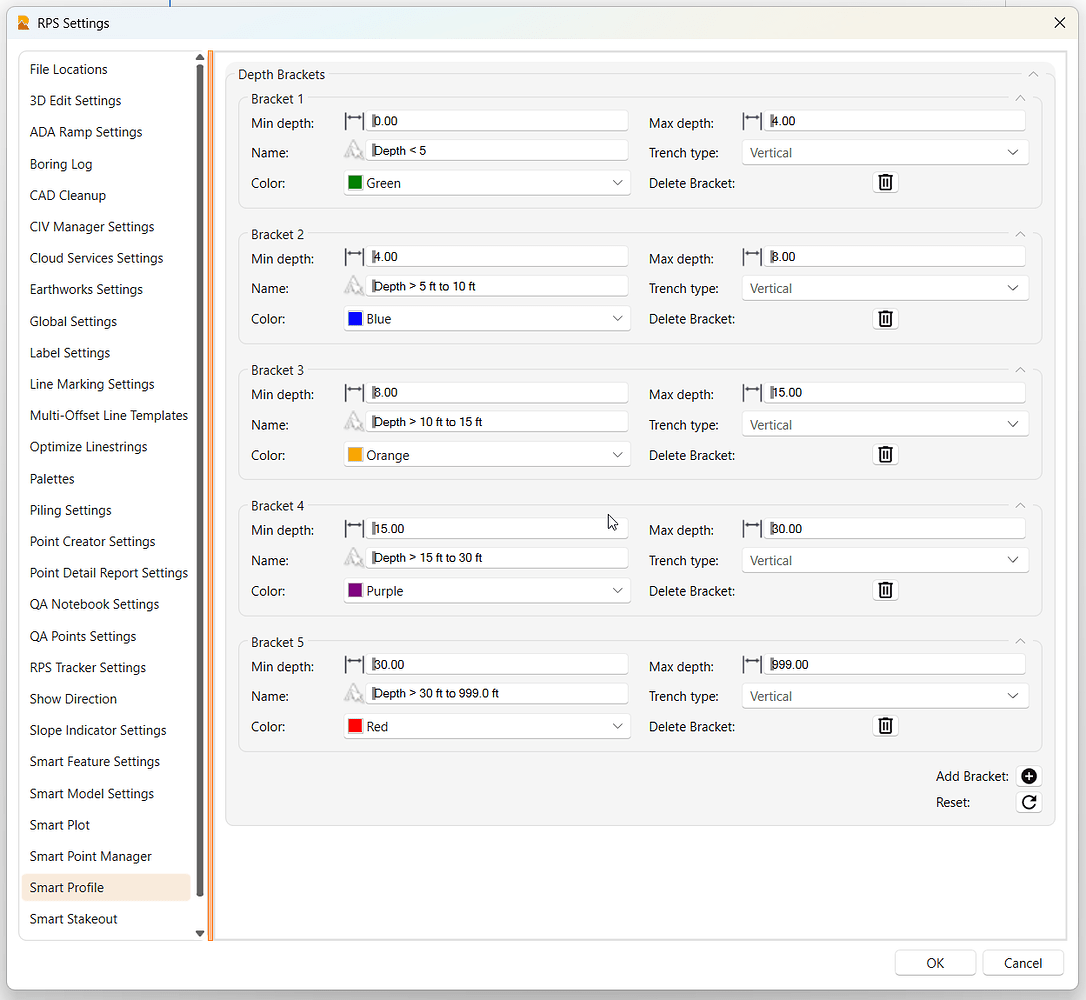This screenshot has width=1086, height=1000.
Task: Click the text icon beside Bracket 1 Name
Action: (354, 150)
